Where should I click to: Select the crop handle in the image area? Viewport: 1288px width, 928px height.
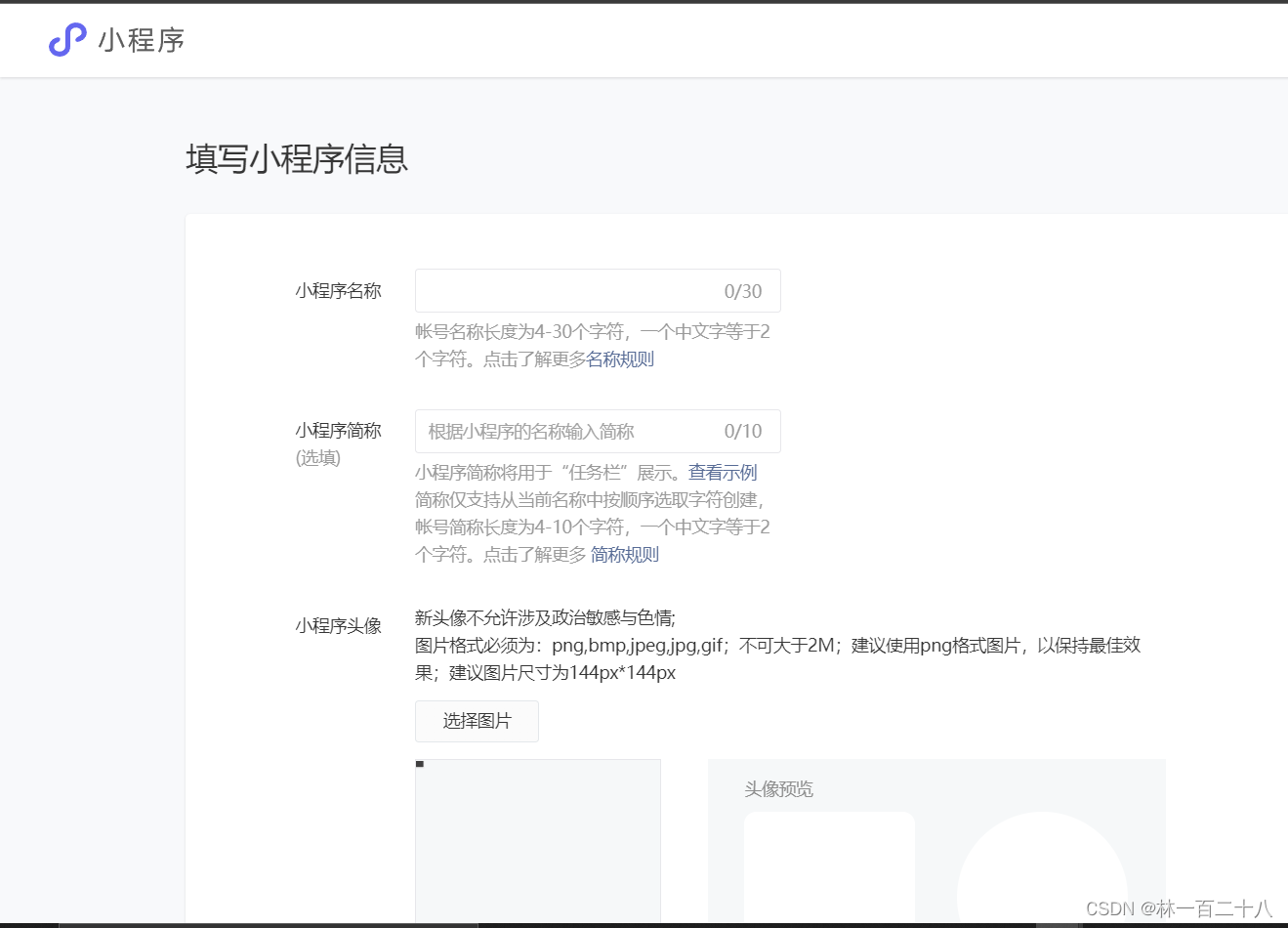point(420,766)
